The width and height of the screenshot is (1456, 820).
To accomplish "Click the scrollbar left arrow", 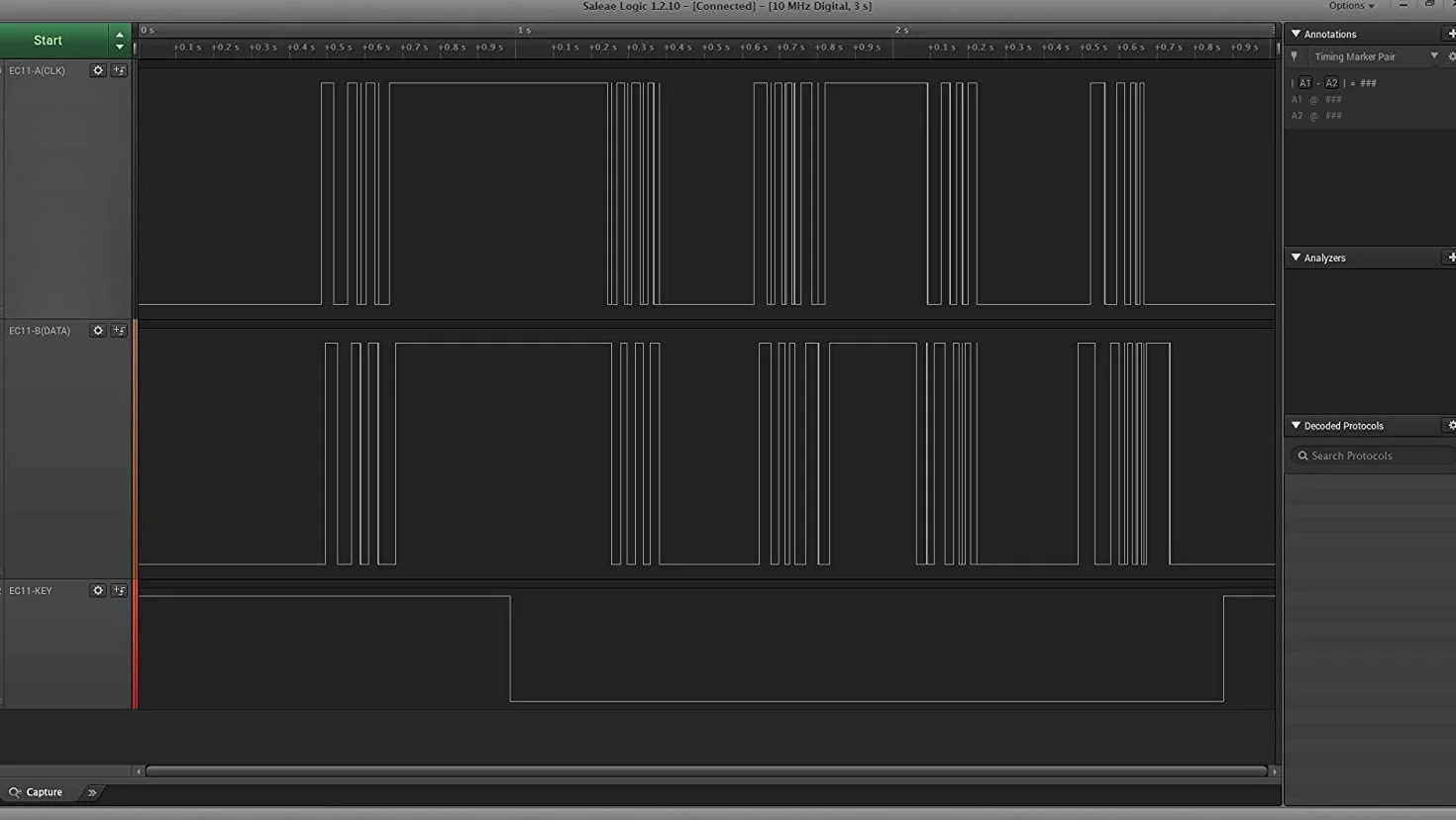I will click(x=139, y=770).
